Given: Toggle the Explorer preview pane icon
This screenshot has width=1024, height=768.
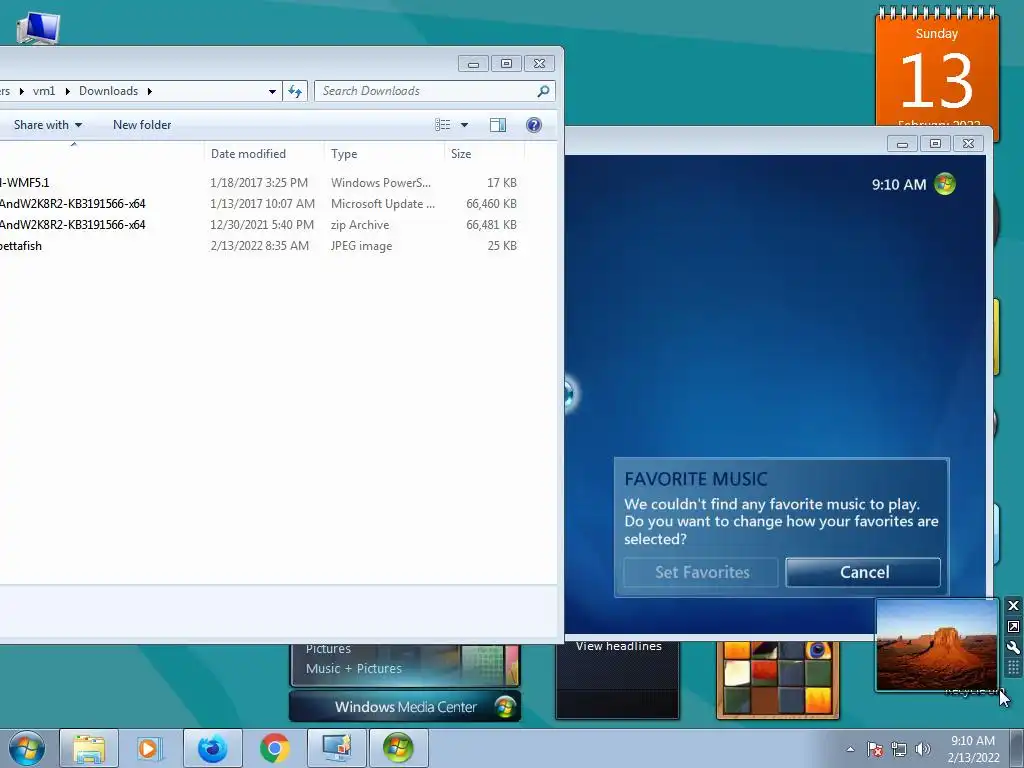Looking at the screenshot, I should (x=498, y=125).
